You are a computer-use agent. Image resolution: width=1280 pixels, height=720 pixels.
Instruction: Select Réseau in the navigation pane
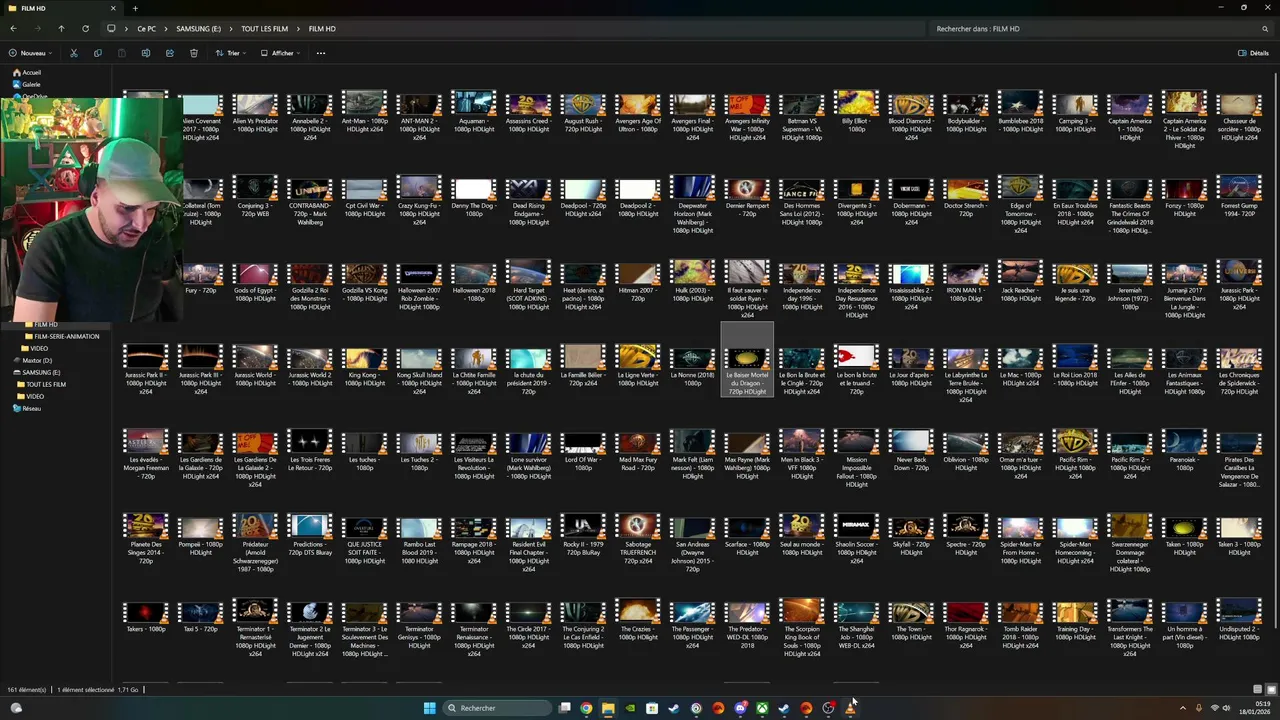coord(27,408)
